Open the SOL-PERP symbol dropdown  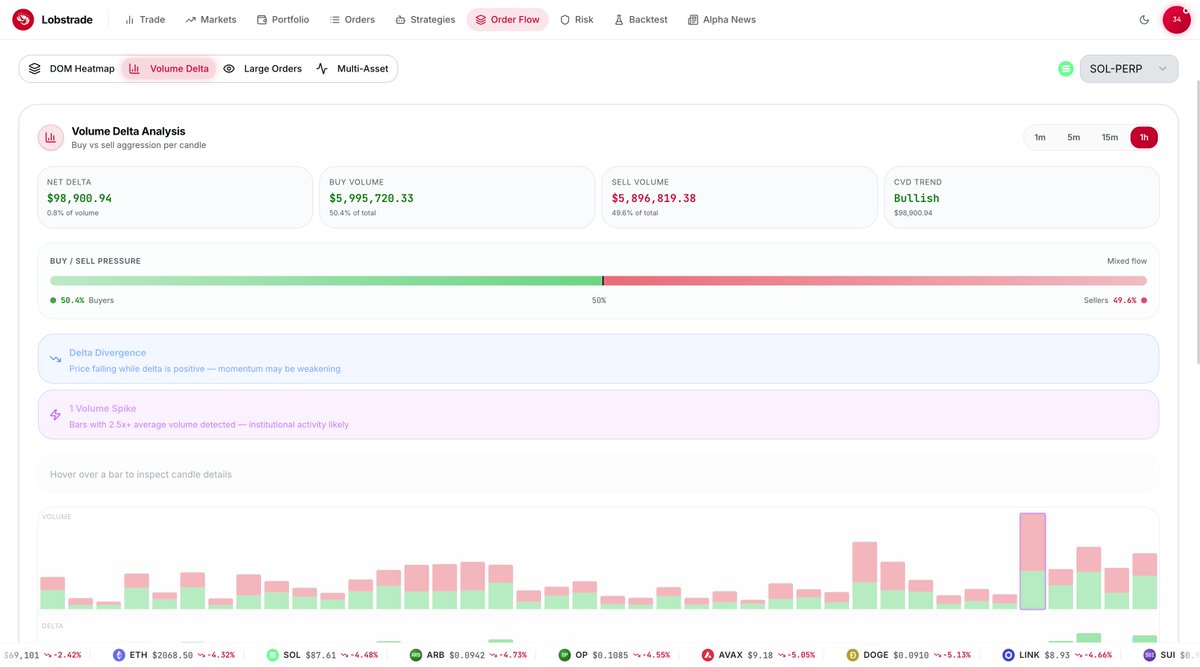[1128, 69]
